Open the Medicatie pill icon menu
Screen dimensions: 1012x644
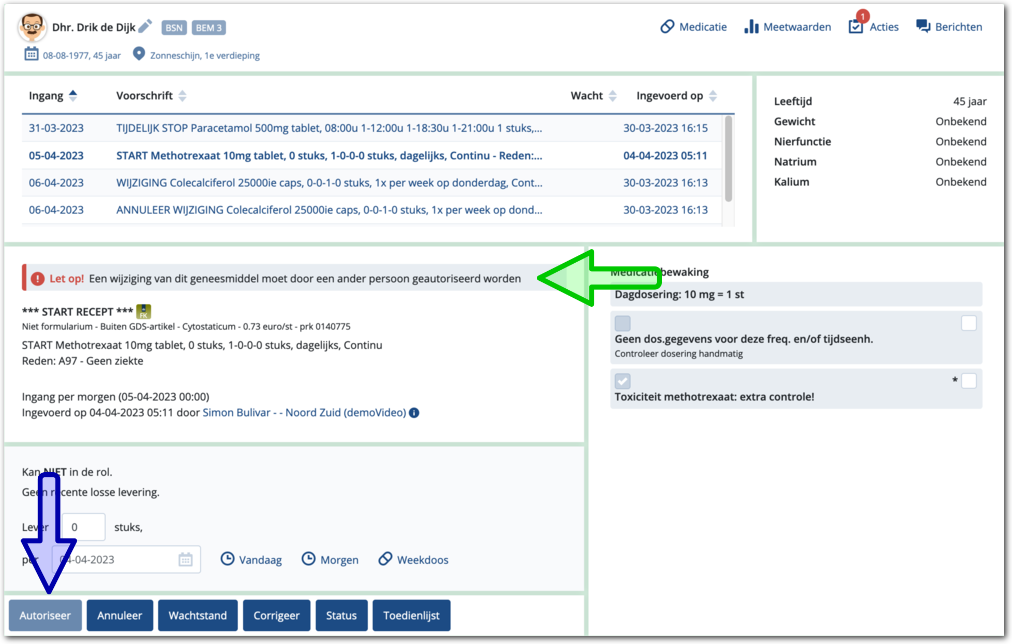(x=668, y=27)
